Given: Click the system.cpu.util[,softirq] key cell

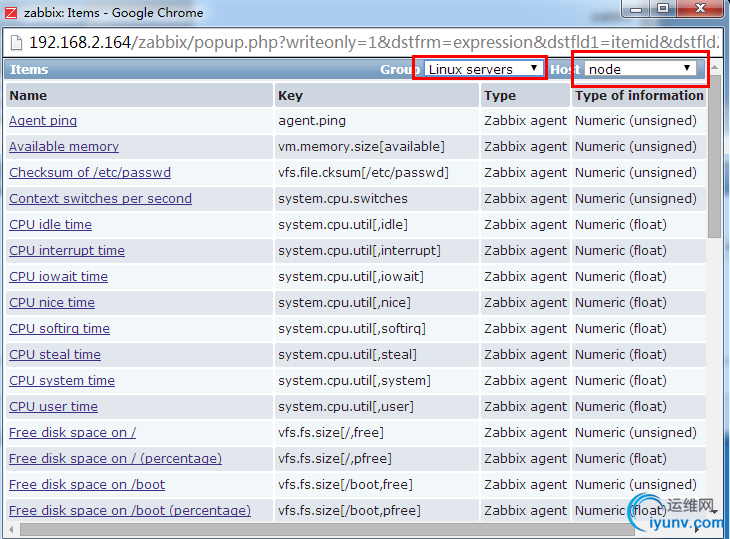Looking at the screenshot, I should [377, 329].
